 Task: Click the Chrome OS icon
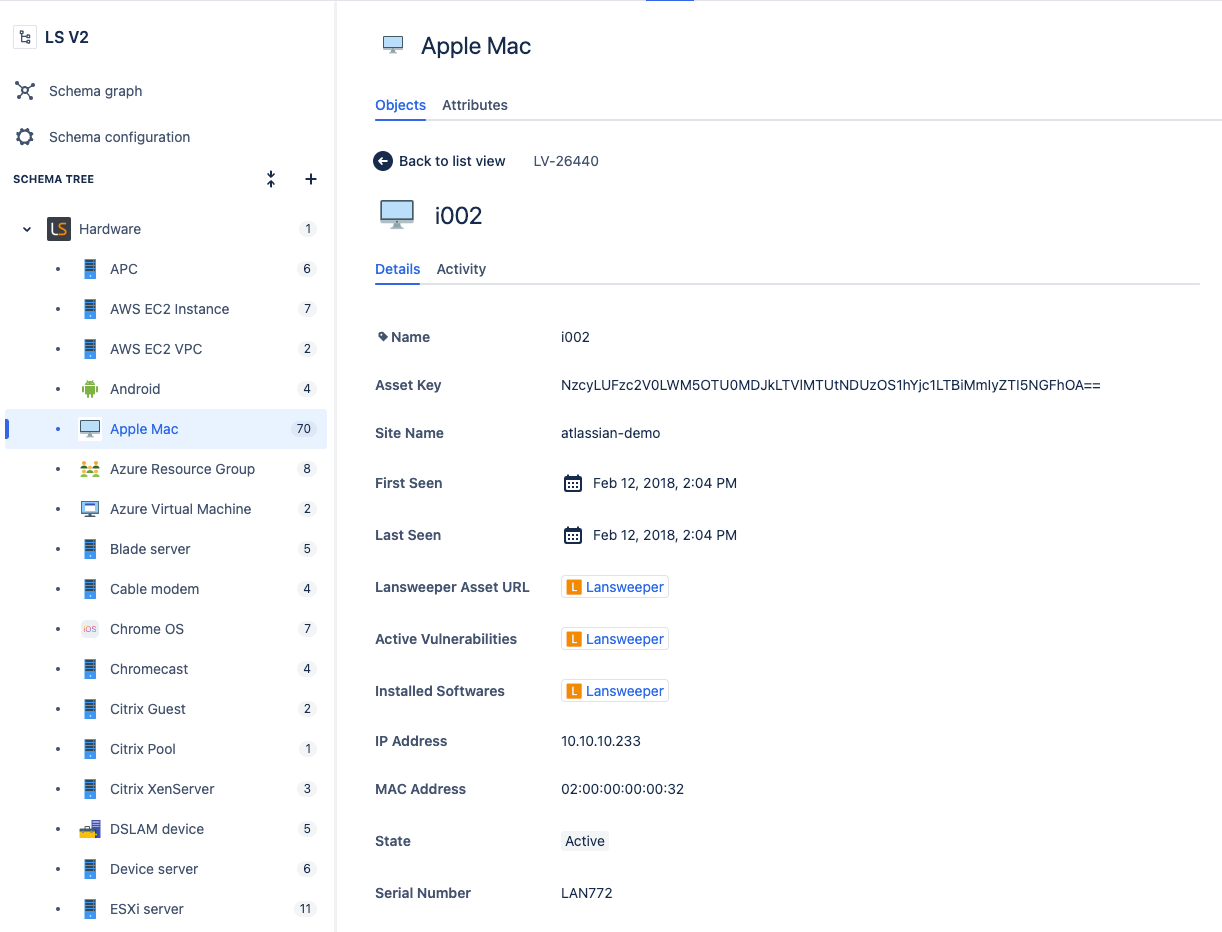(x=90, y=629)
